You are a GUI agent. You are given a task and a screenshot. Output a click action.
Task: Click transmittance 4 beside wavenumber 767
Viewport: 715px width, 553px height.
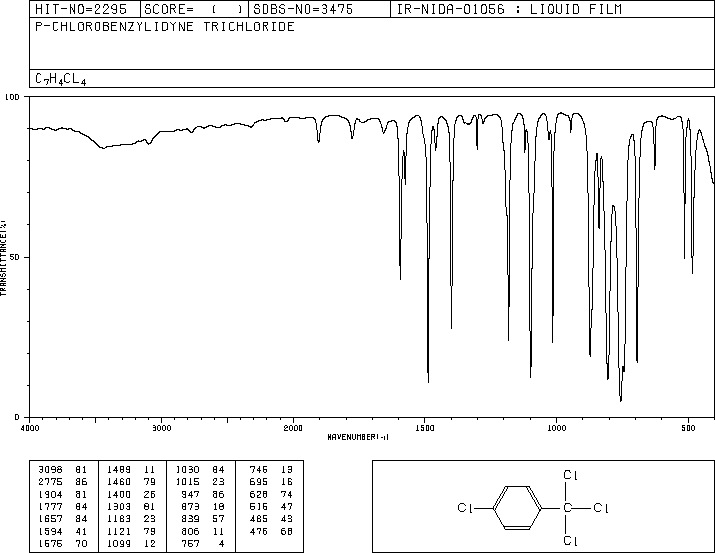pos(222,543)
